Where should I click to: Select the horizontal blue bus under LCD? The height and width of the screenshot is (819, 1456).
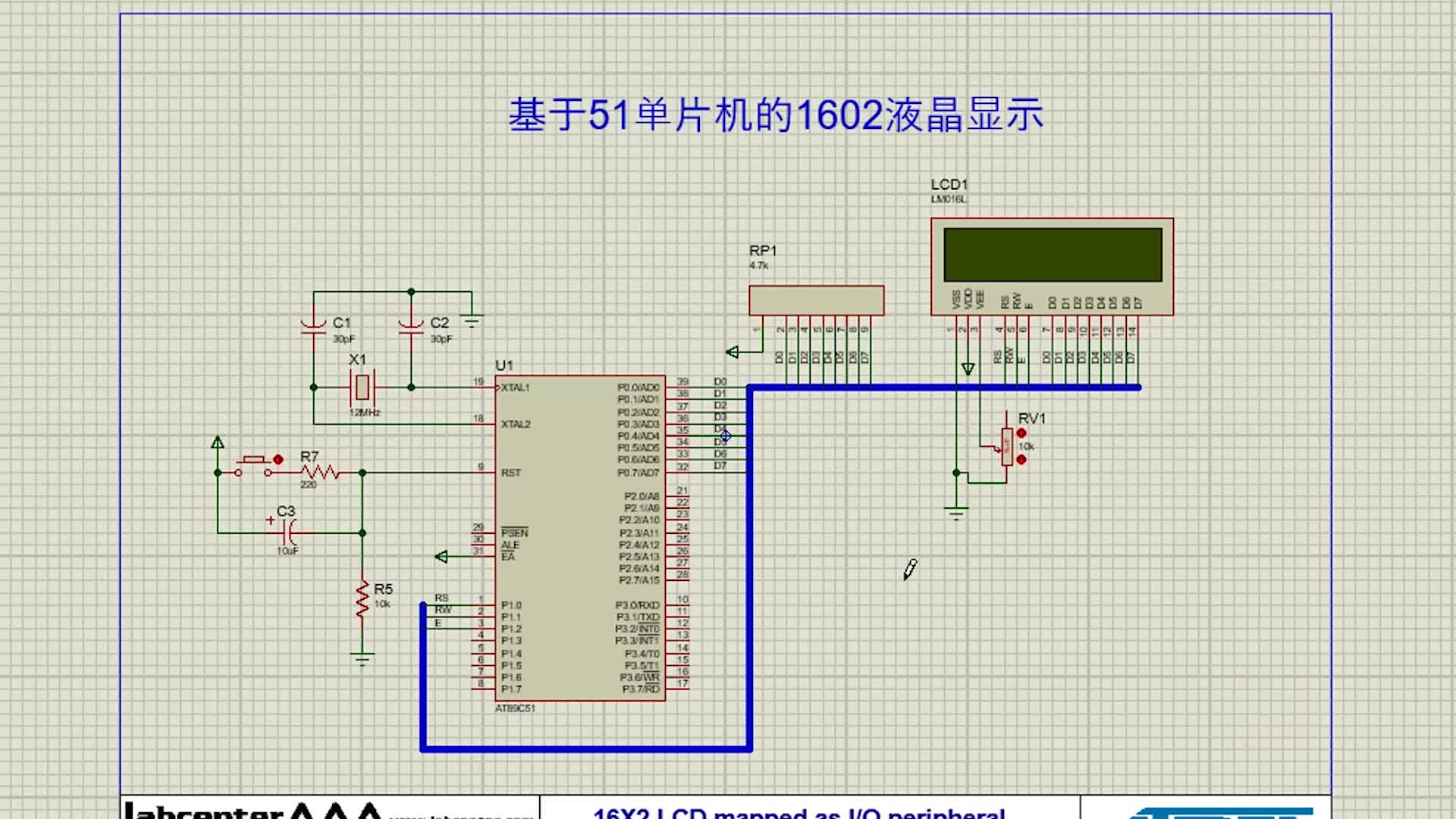click(x=943, y=388)
